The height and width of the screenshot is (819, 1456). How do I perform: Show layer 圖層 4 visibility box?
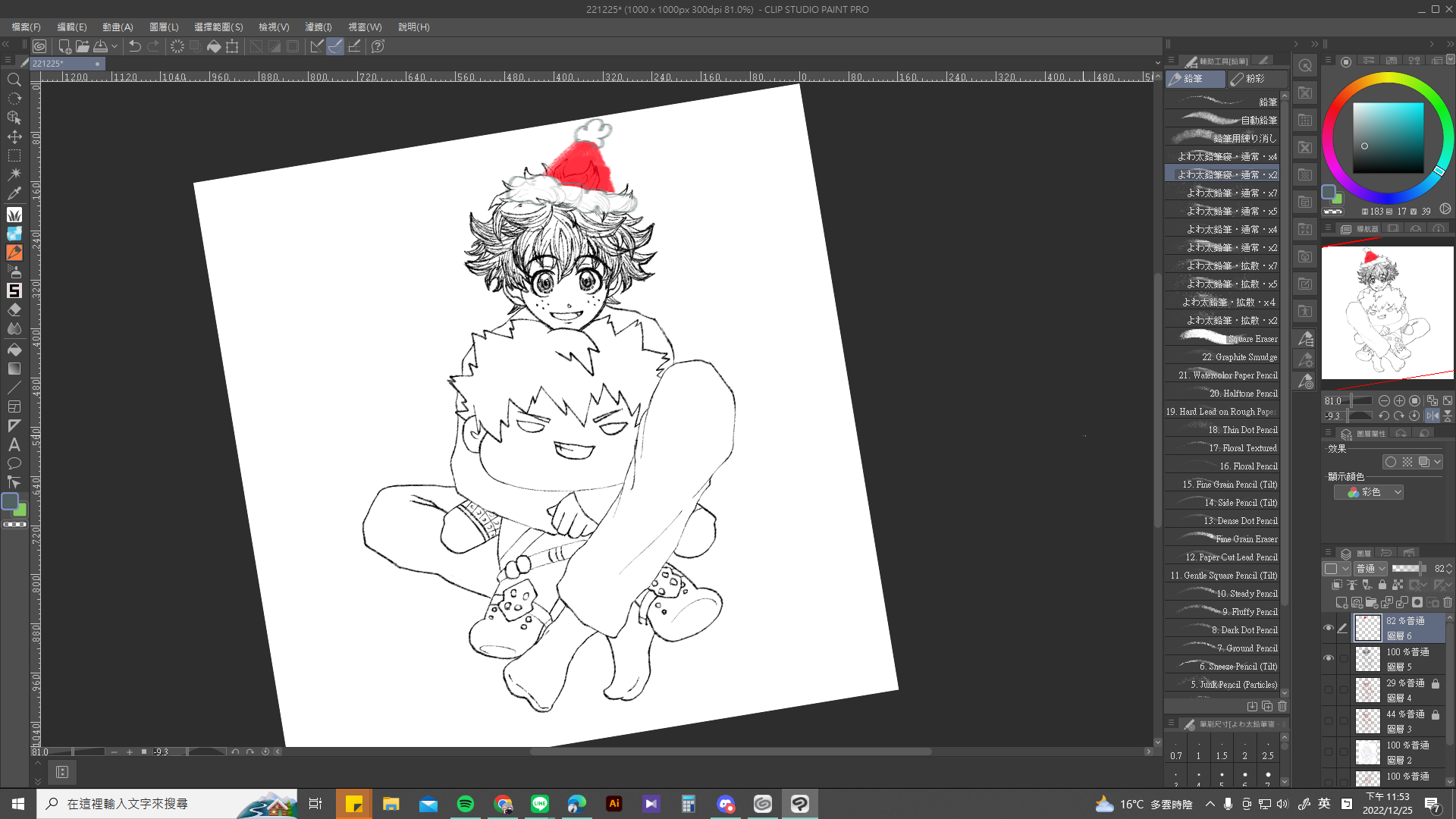(x=1328, y=689)
